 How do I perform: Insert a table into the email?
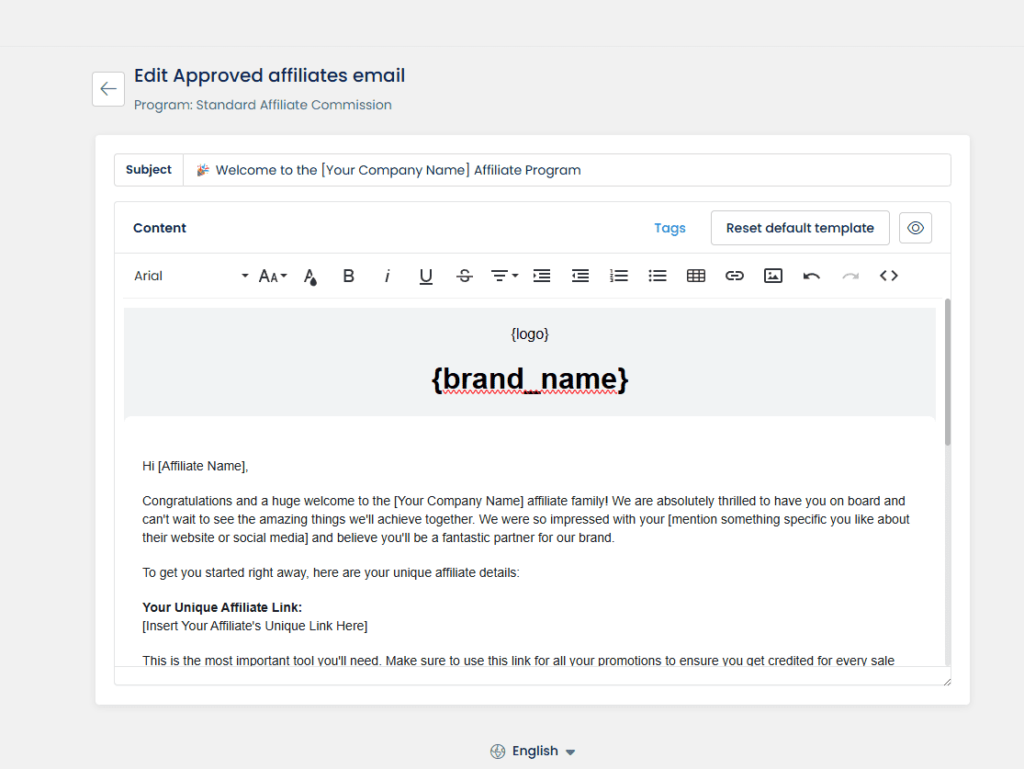(x=696, y=276)
